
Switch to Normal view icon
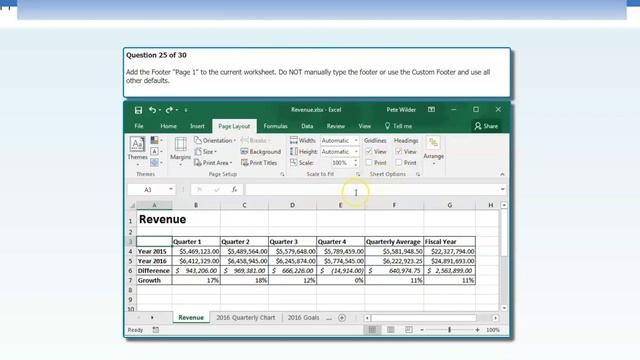tap(372, 330)
